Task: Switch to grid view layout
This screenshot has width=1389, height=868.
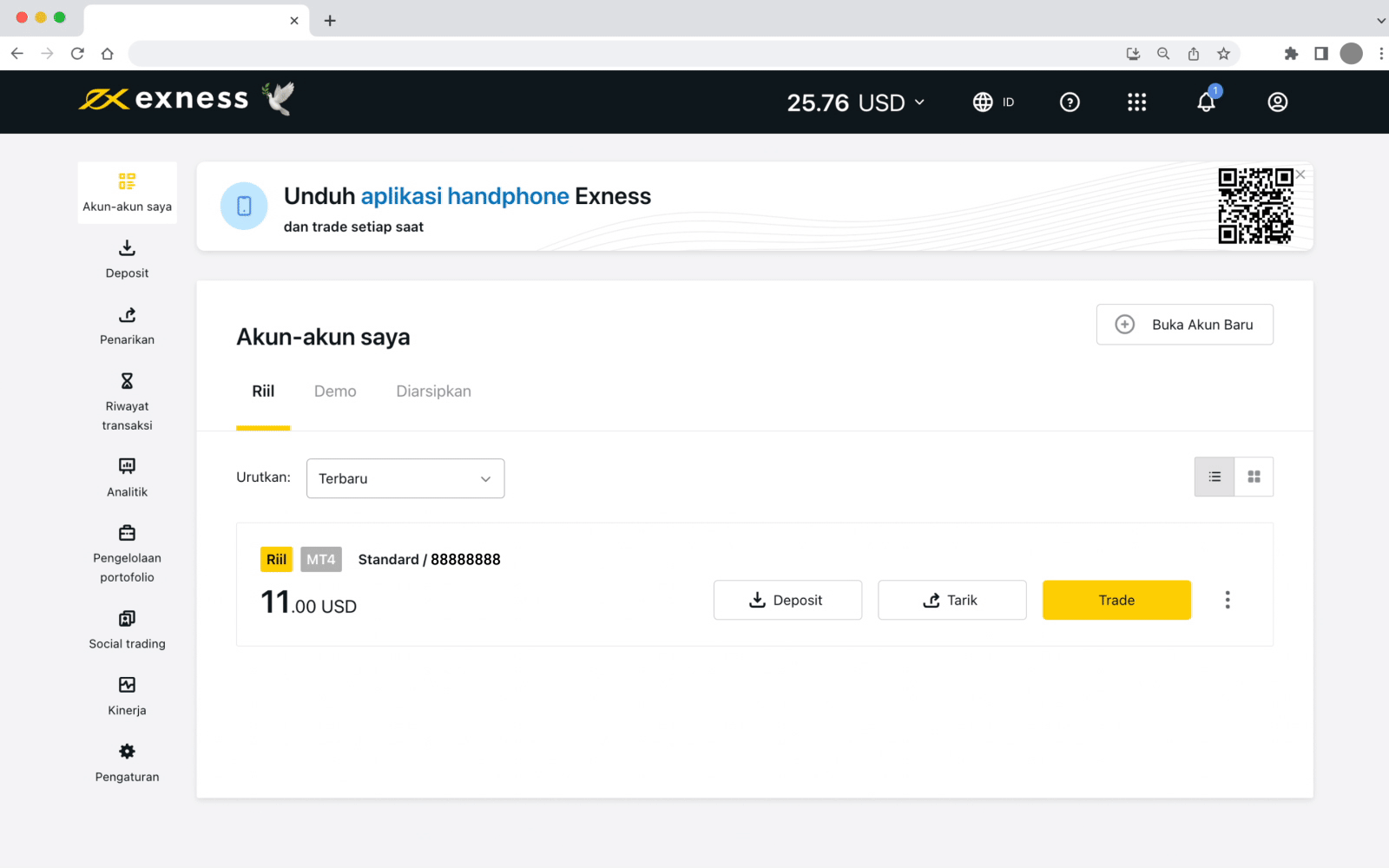Action: coord(1254,477)
